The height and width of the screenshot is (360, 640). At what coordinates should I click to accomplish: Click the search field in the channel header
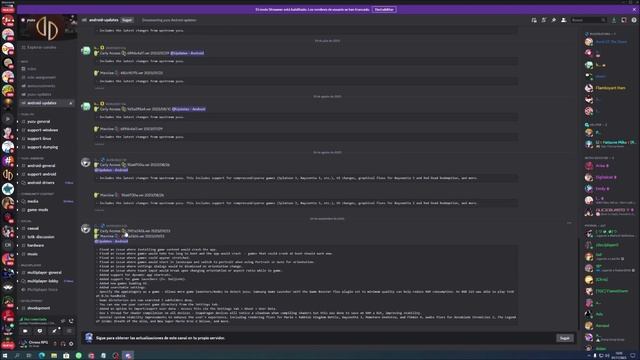[x=588, y=20]
